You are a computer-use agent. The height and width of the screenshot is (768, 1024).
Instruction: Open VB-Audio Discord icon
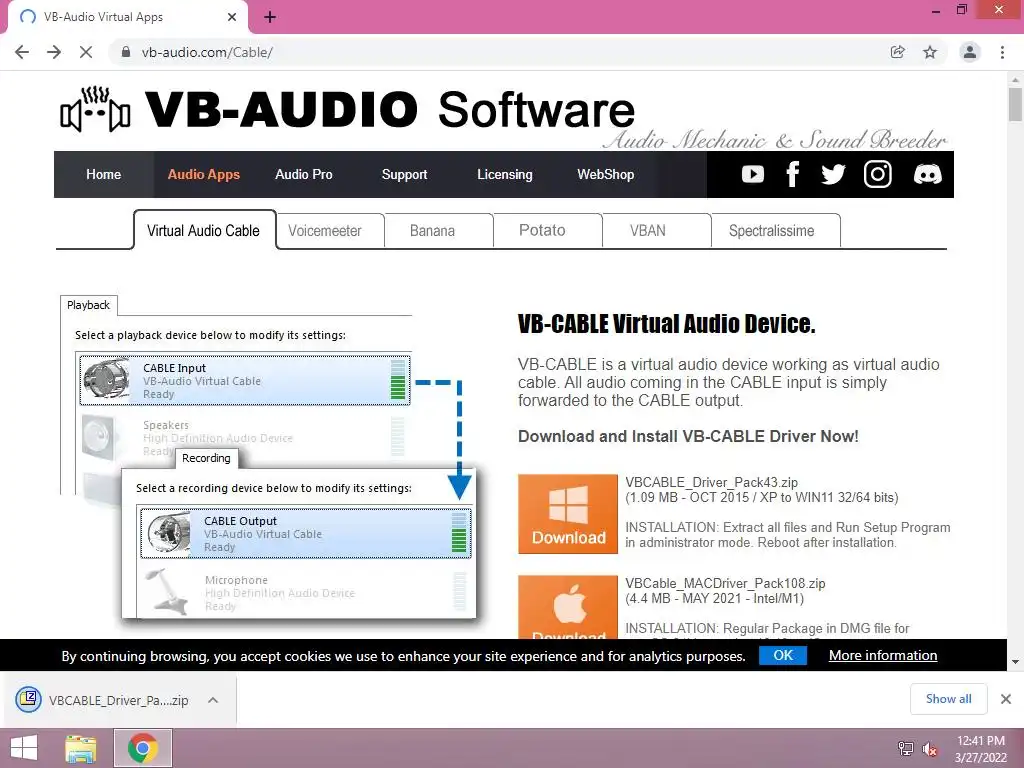[x=927, y=174]
